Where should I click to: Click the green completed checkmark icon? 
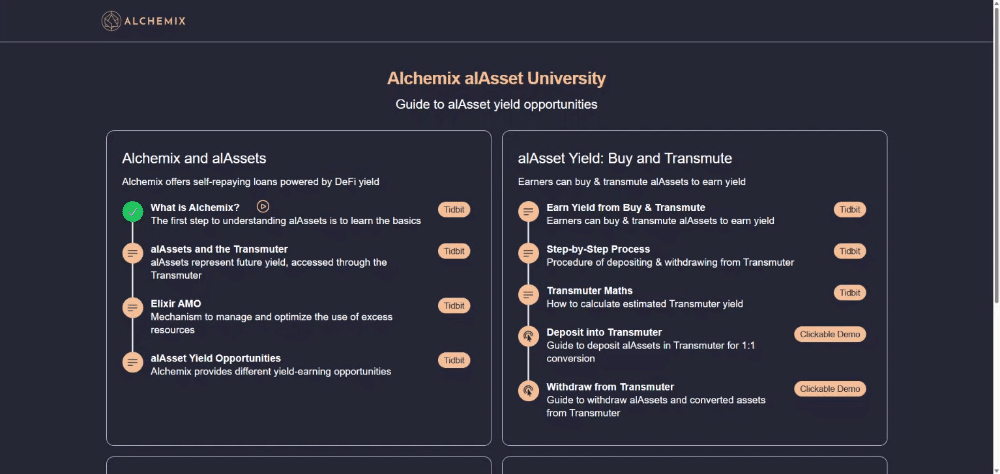[133, 212]
